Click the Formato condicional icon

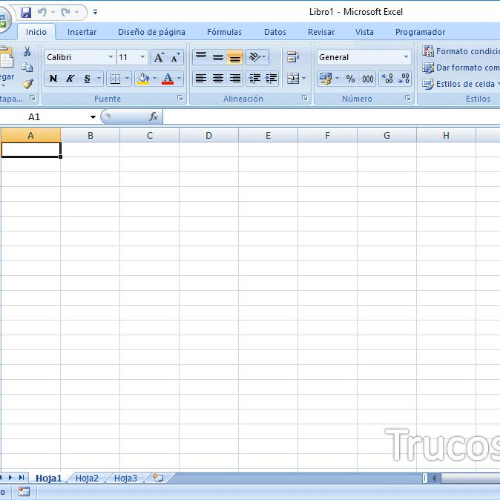point(428,51)
